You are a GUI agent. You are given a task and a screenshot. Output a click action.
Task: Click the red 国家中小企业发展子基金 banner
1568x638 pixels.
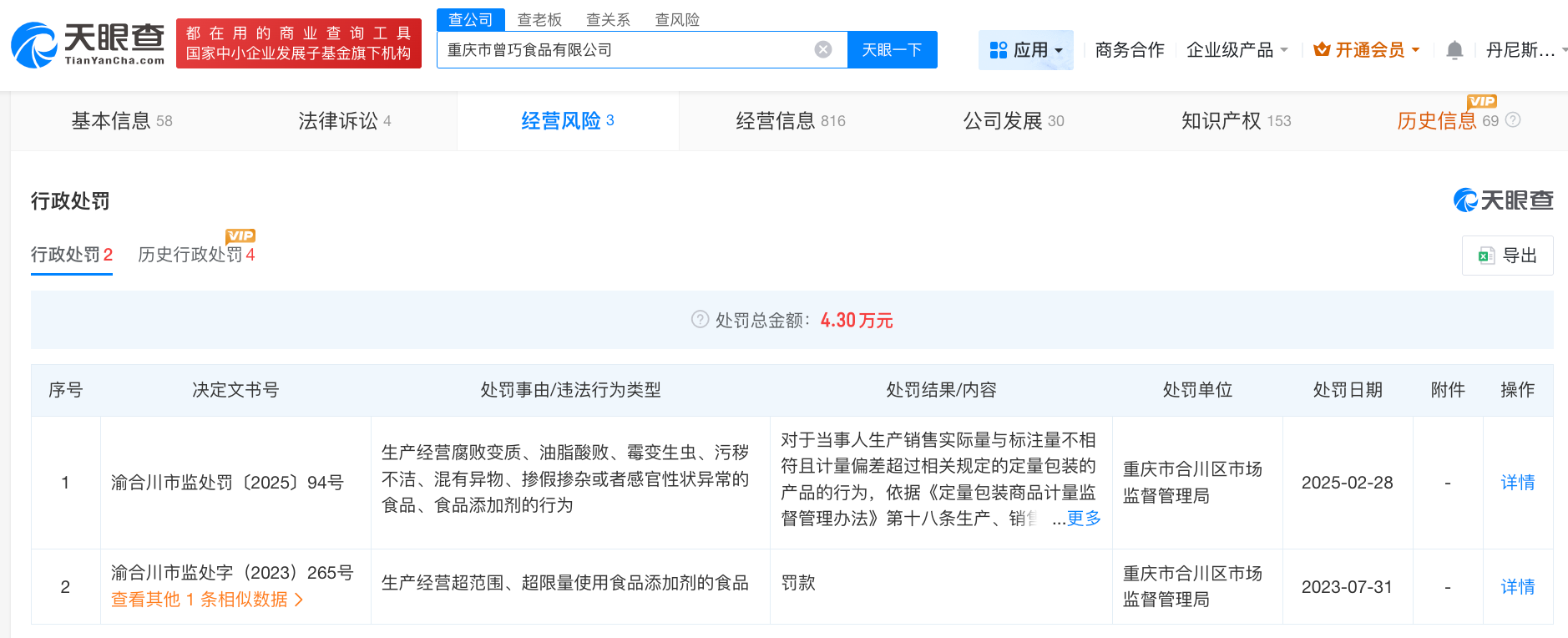299,43
